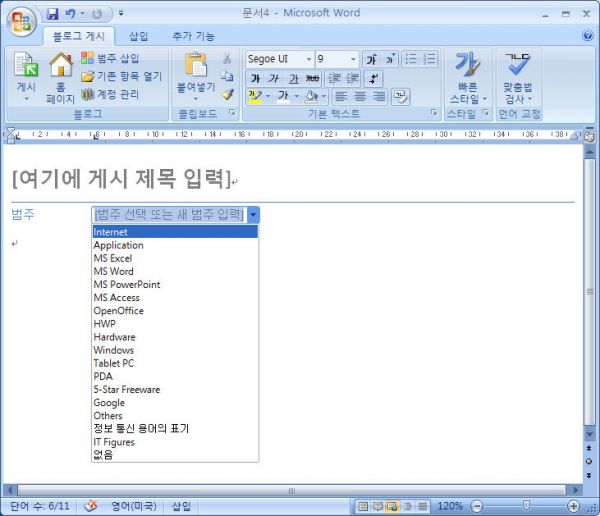Click the zoom slider handle
The width and height of the screenshot is (600, 516).
527,506
